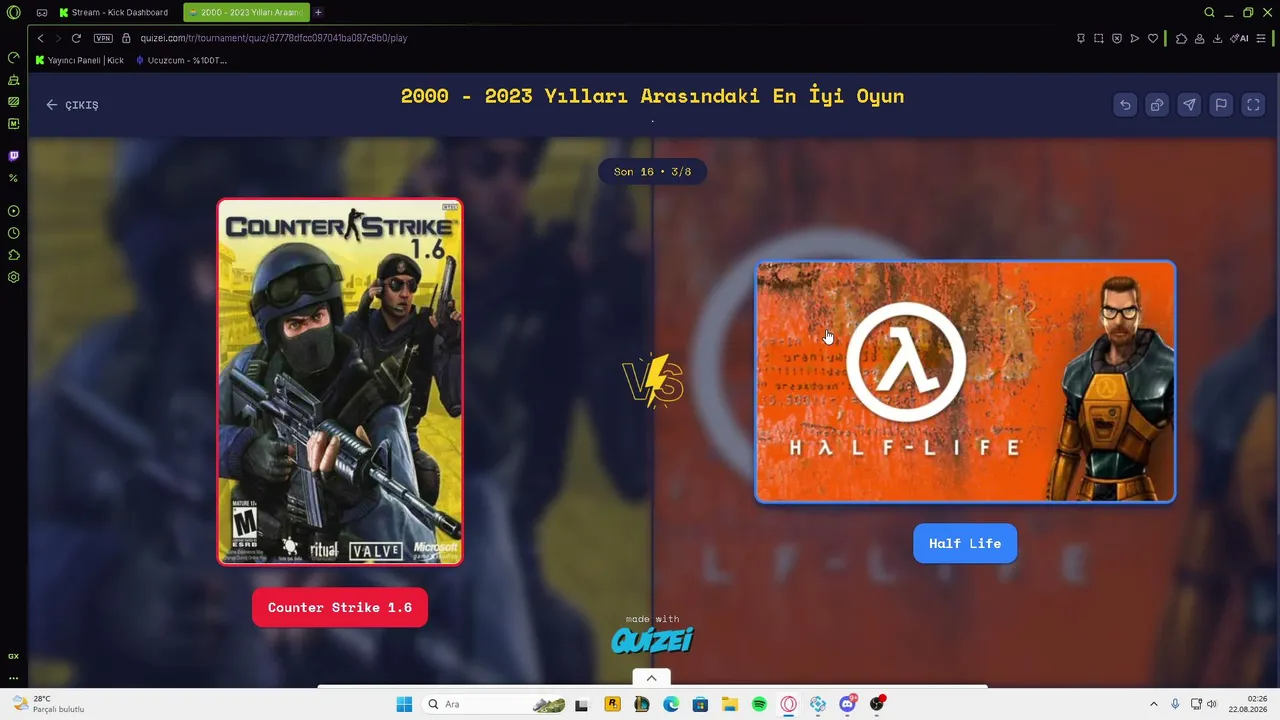Click the Son 16 • 3/8 round badge
Image resolution: width=1280 pixels, height=720 pixels.
coord(652,172)
